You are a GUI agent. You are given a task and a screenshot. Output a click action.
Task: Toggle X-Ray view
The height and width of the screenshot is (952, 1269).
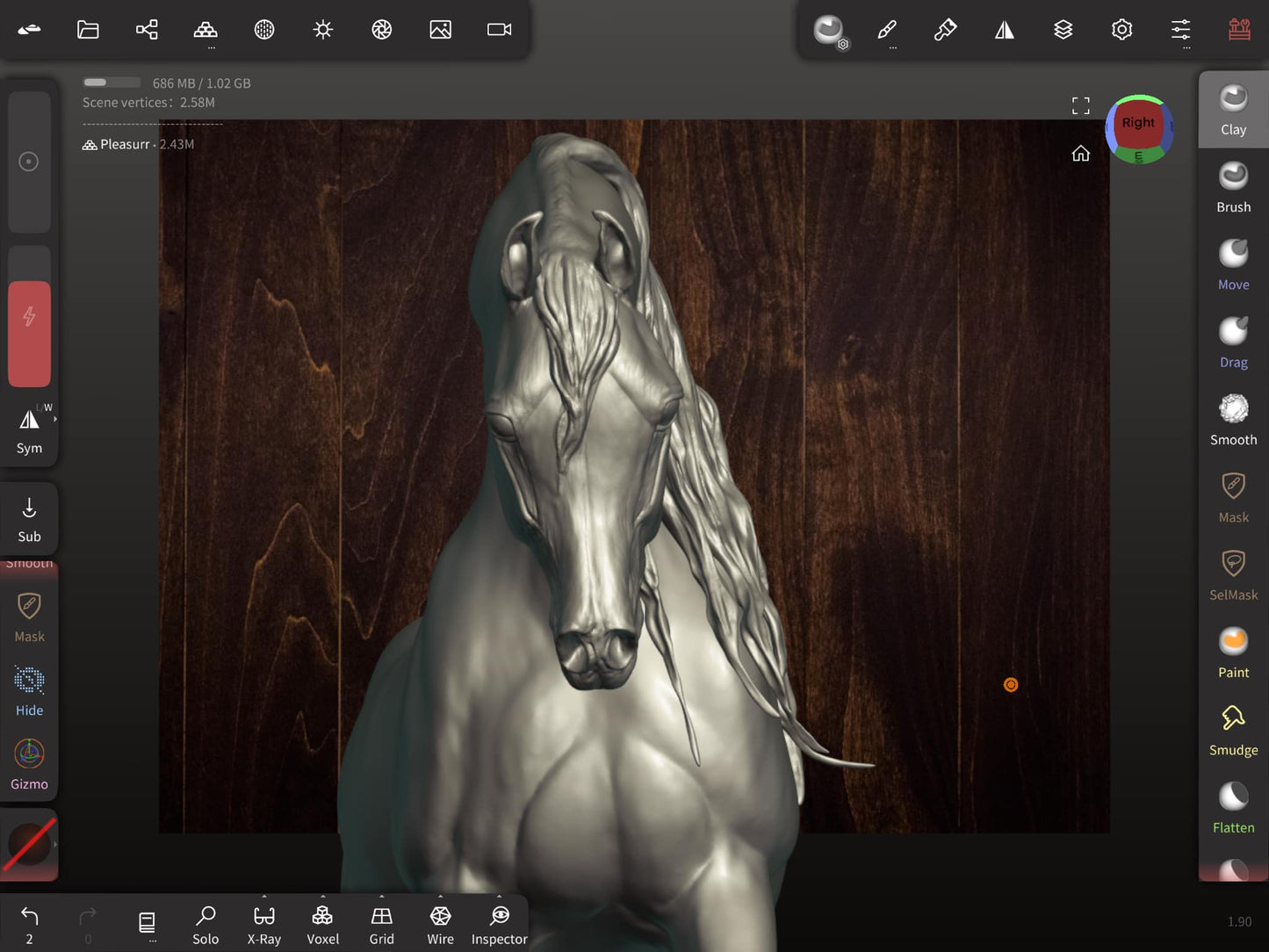[x=264, y=925]
